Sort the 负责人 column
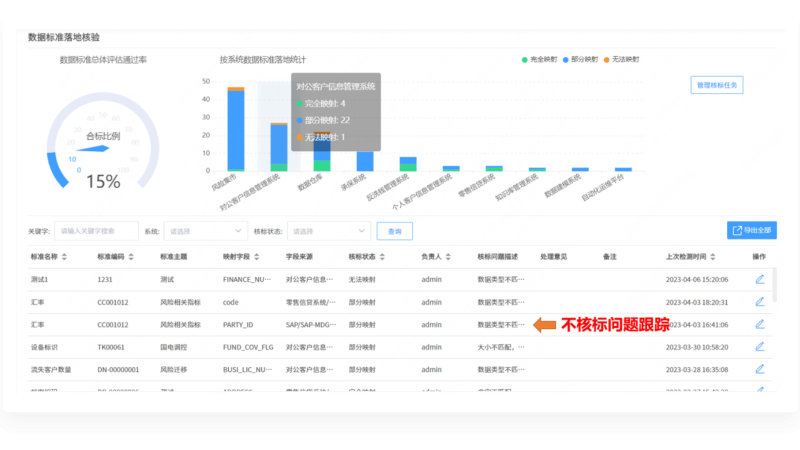800x450 pixels. click(x=448, y=257)
